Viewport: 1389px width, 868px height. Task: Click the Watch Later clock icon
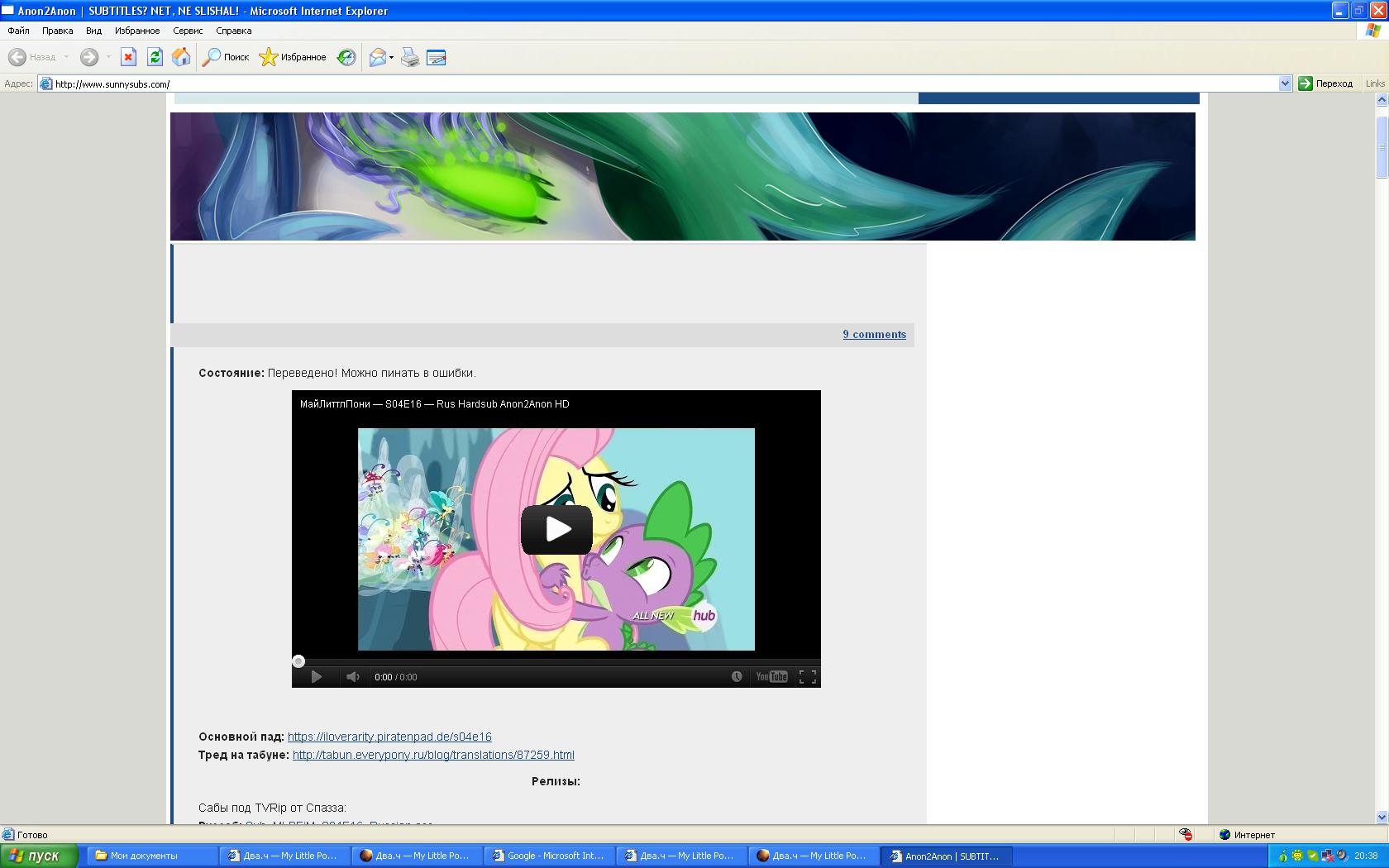pos(737,676)
